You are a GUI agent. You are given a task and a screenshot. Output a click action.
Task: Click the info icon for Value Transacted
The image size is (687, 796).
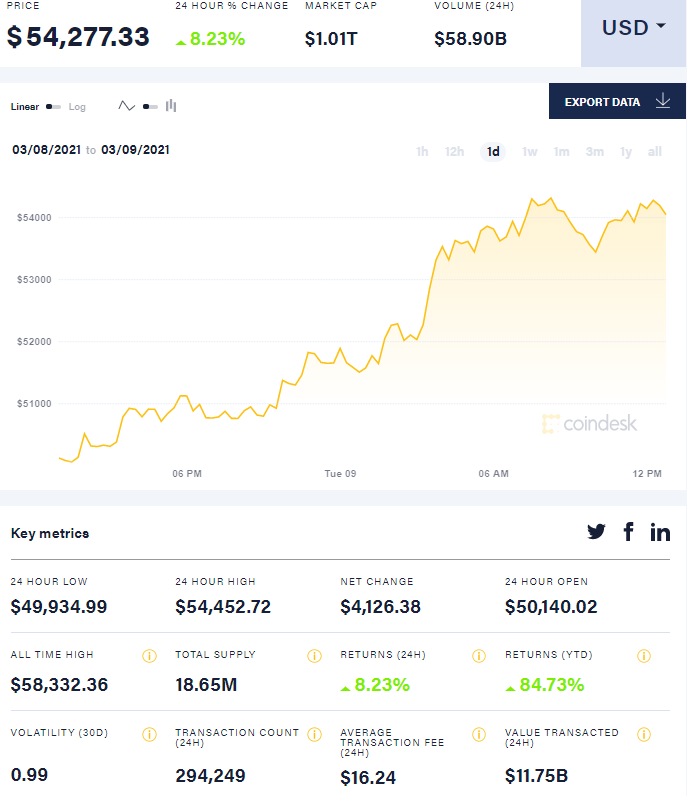pyautogui.click(x=644, y=734)
